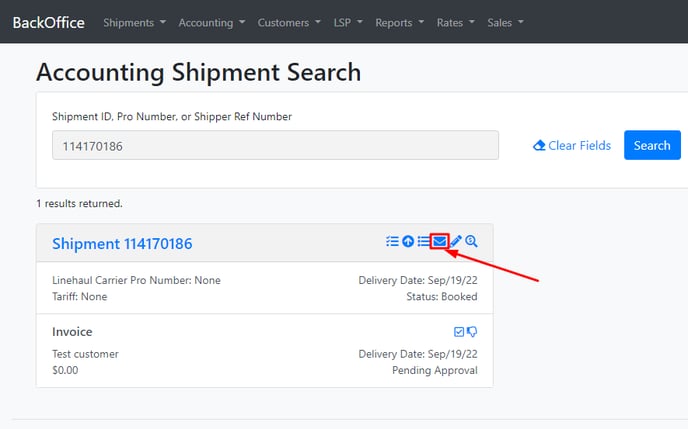This screenshot has width=688, height=429.
Task: Click the magnifier with dollar sign icon
Action: tap(471, 241)
